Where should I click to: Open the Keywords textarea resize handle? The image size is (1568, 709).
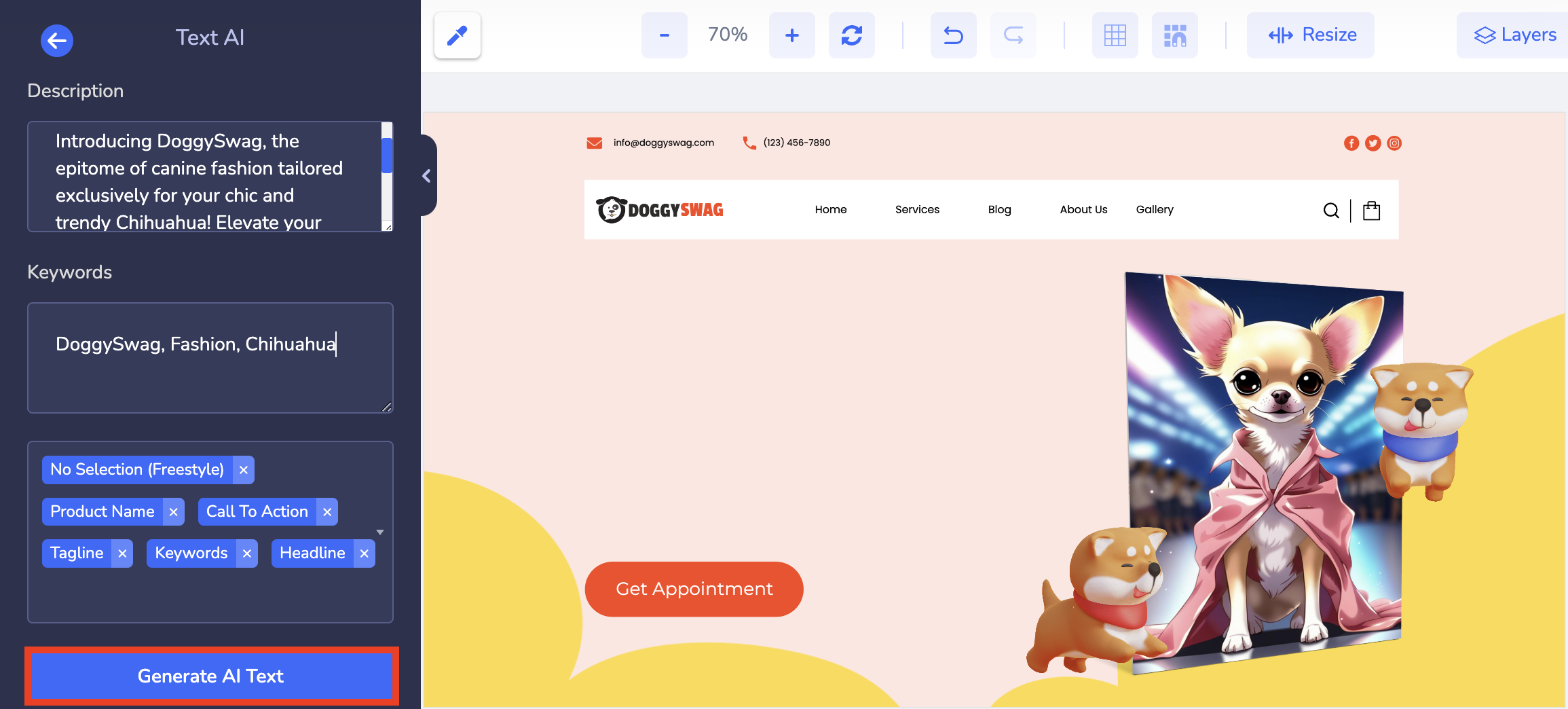point(387,407)
